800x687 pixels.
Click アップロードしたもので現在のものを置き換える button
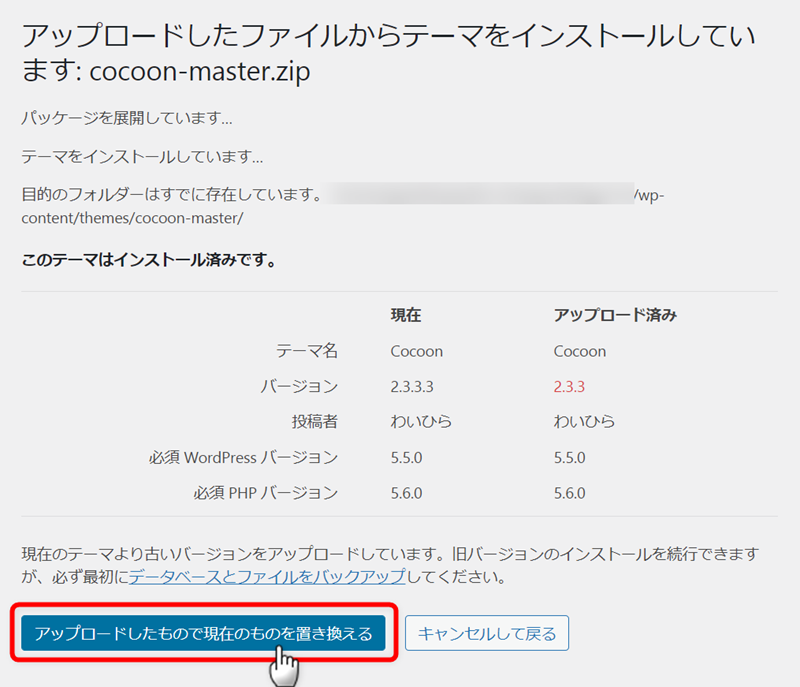coord(203,633)
